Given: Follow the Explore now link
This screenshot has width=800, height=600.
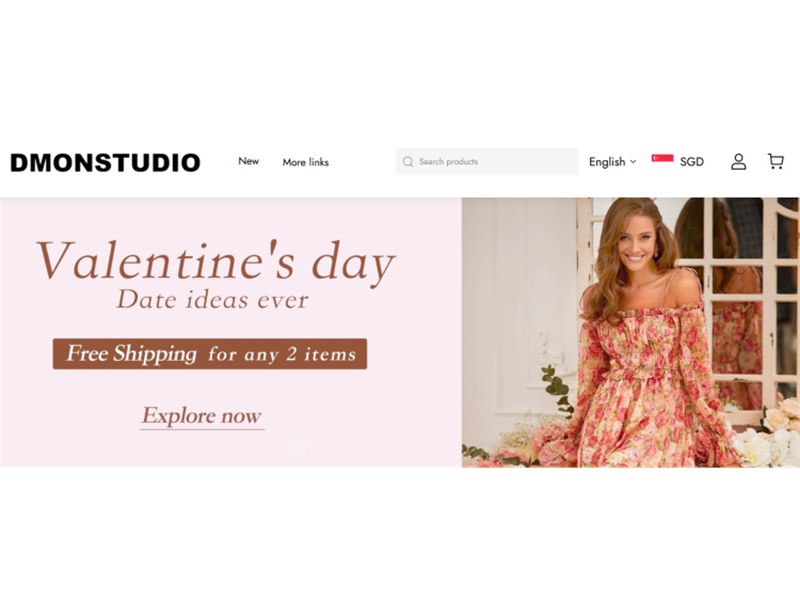Looking at the screenshot, I should click(202, 416).
